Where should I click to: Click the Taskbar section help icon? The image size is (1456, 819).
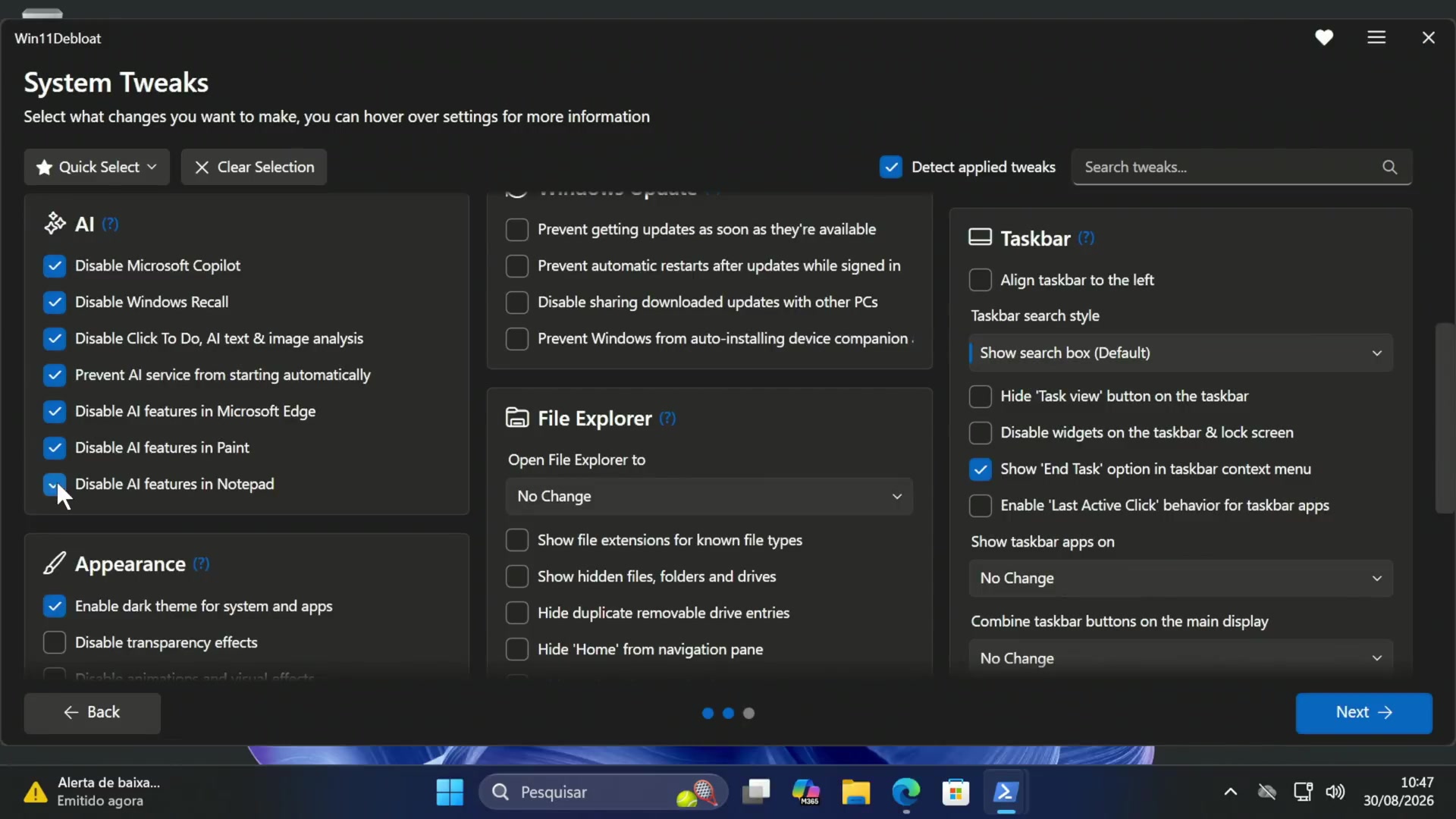(x=1086, y=237)
